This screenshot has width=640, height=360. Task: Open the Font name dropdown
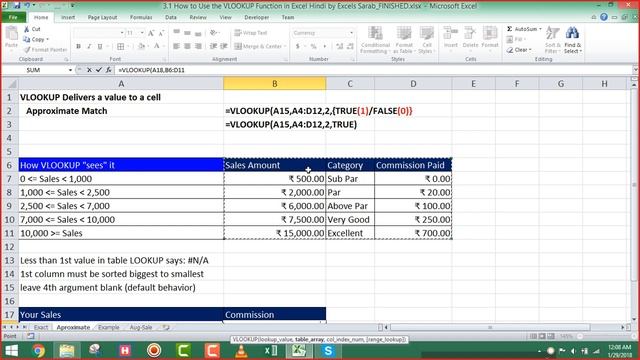[122, 33]
